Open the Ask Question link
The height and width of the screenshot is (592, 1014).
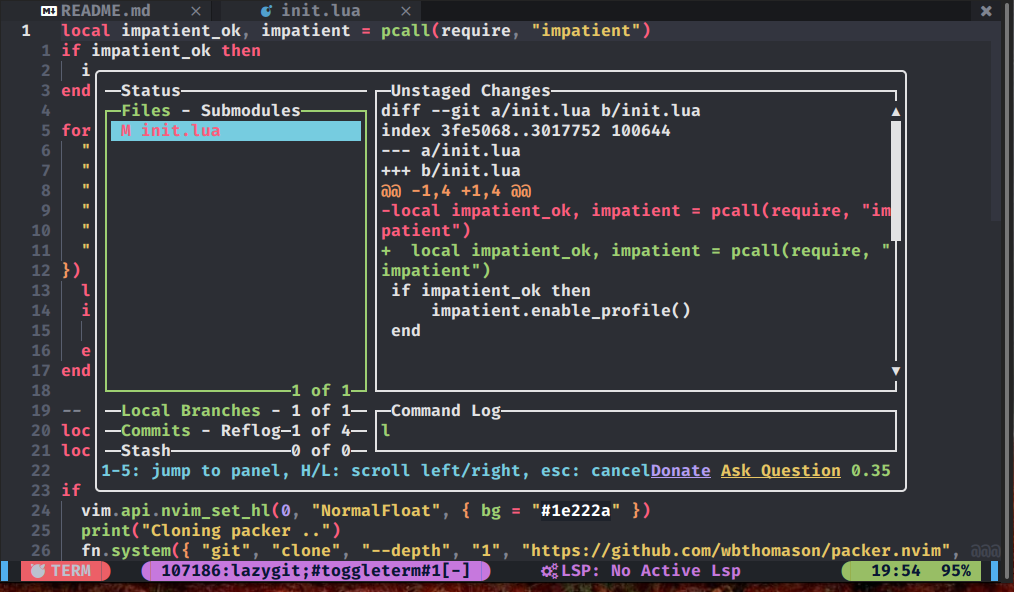tap(781, 470)
